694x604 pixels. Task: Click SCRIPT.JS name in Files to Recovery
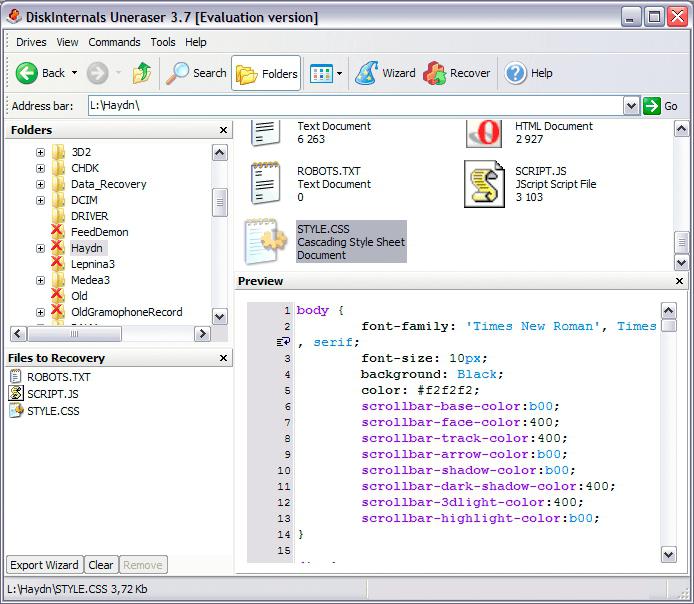click(53, 394)
